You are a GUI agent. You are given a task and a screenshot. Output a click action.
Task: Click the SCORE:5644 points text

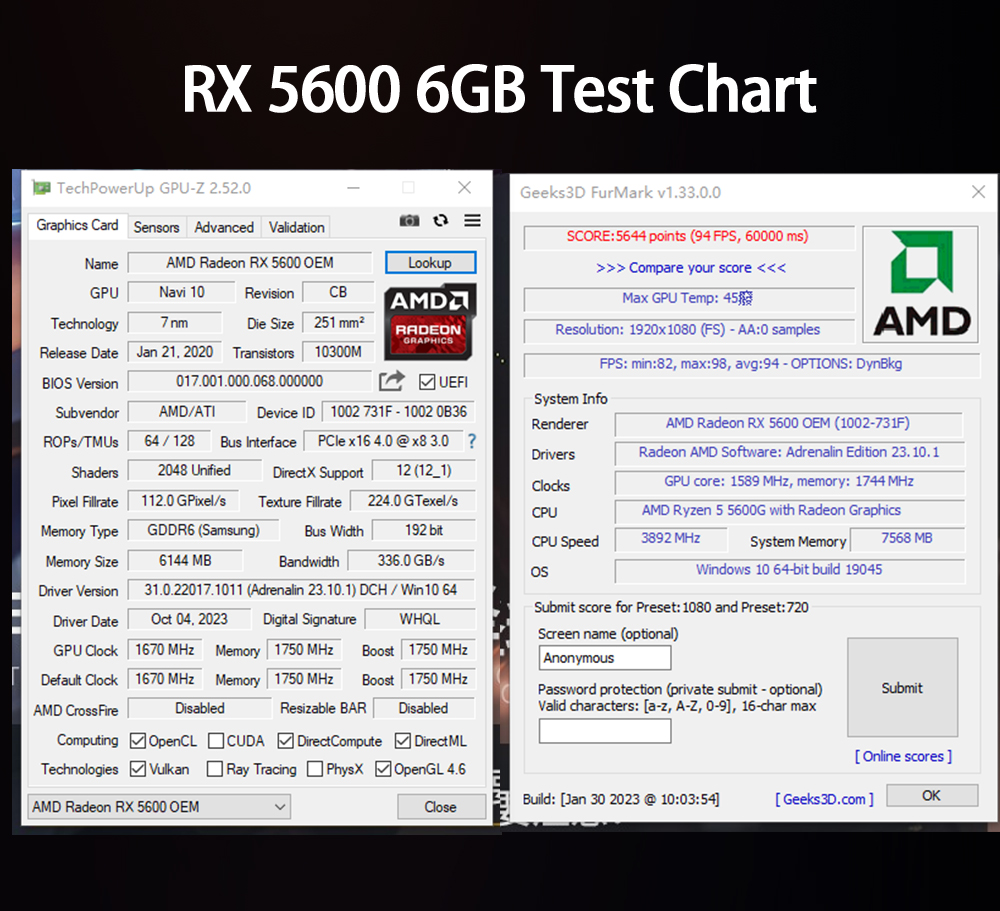click(x=688, y=236)
